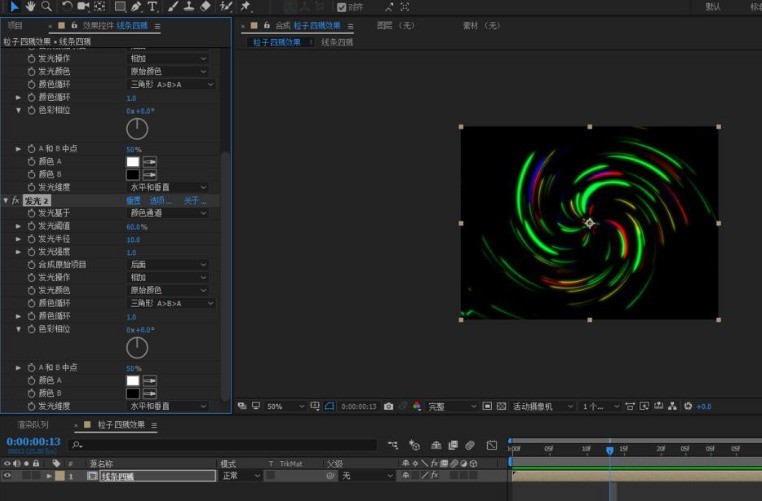
Task: Toggle the 合成原始项目 stopwatch
Action: coord(32,265)
